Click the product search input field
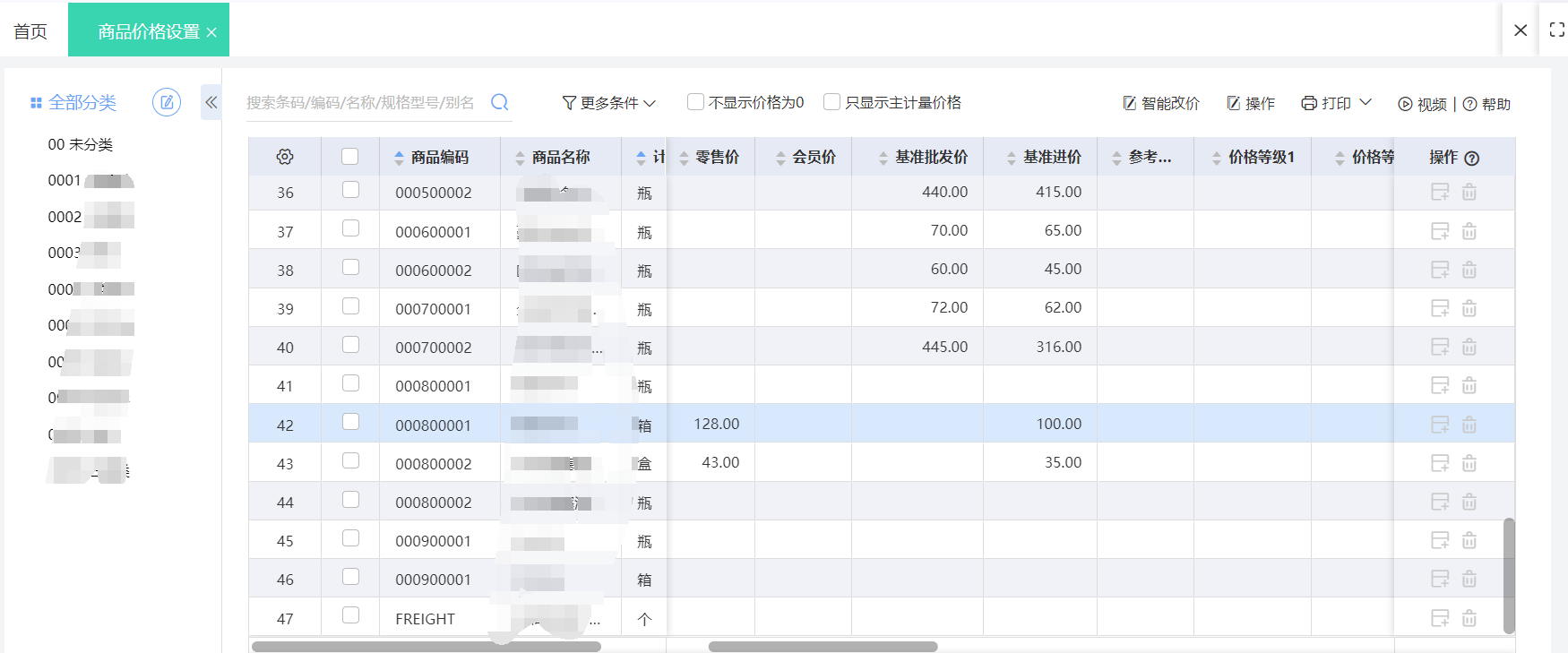 coord(363,103)
